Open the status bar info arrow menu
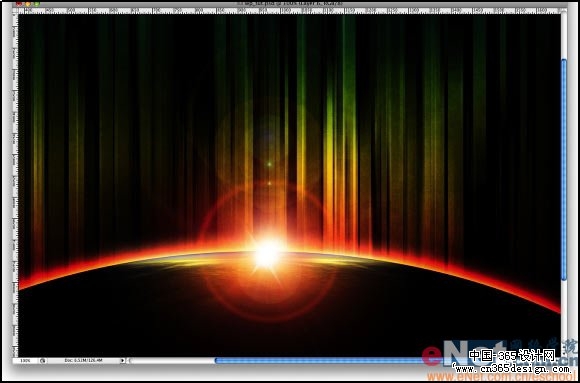The image size is (580, 383). coord(122,360)
